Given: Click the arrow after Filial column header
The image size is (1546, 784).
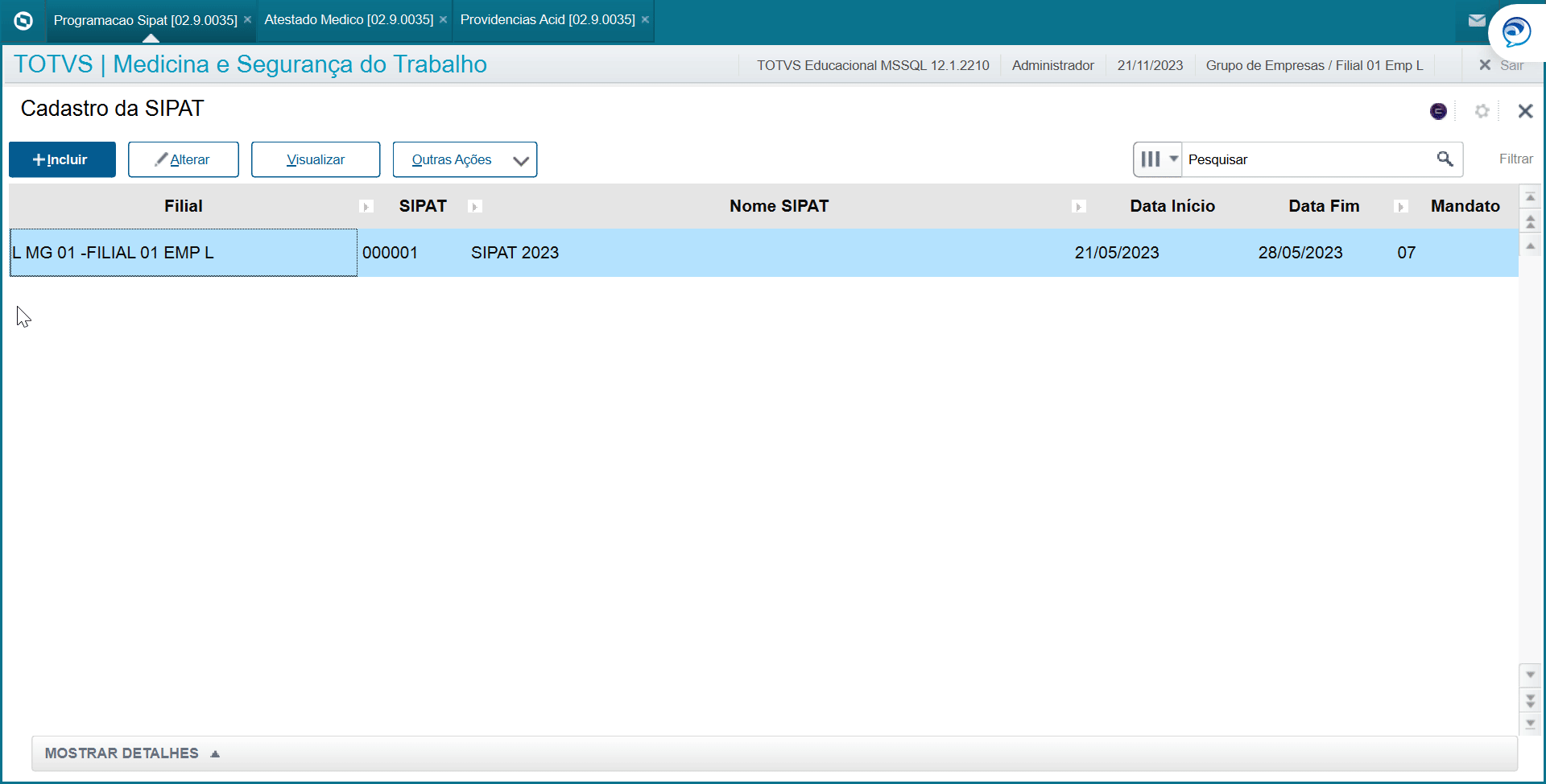Looking at the screenshot, I should coord(366,207).
